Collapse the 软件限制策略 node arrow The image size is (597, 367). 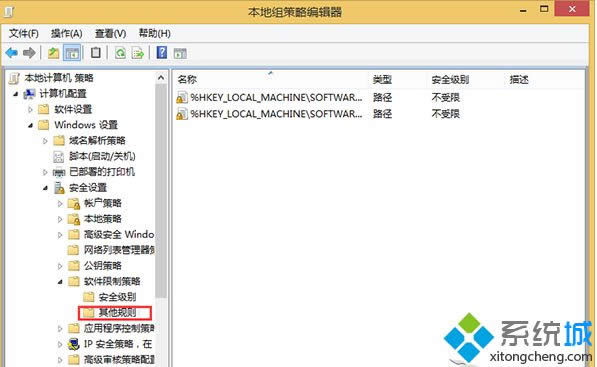point(60,282)
